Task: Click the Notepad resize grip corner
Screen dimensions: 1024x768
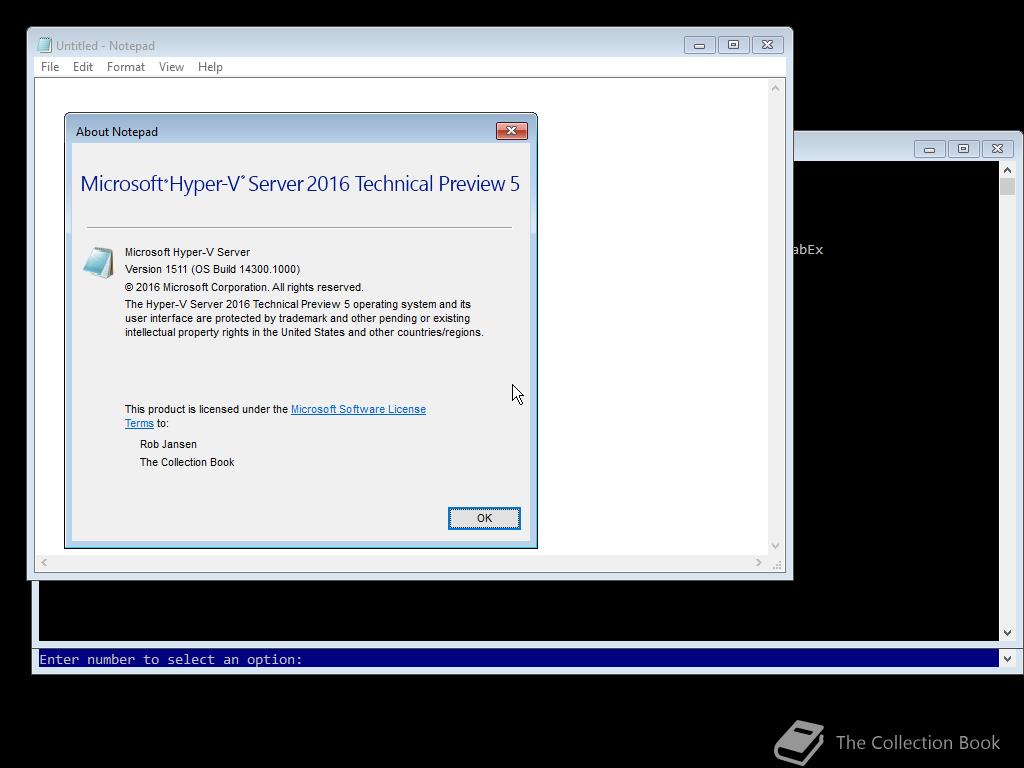Action: pos(776,564)
